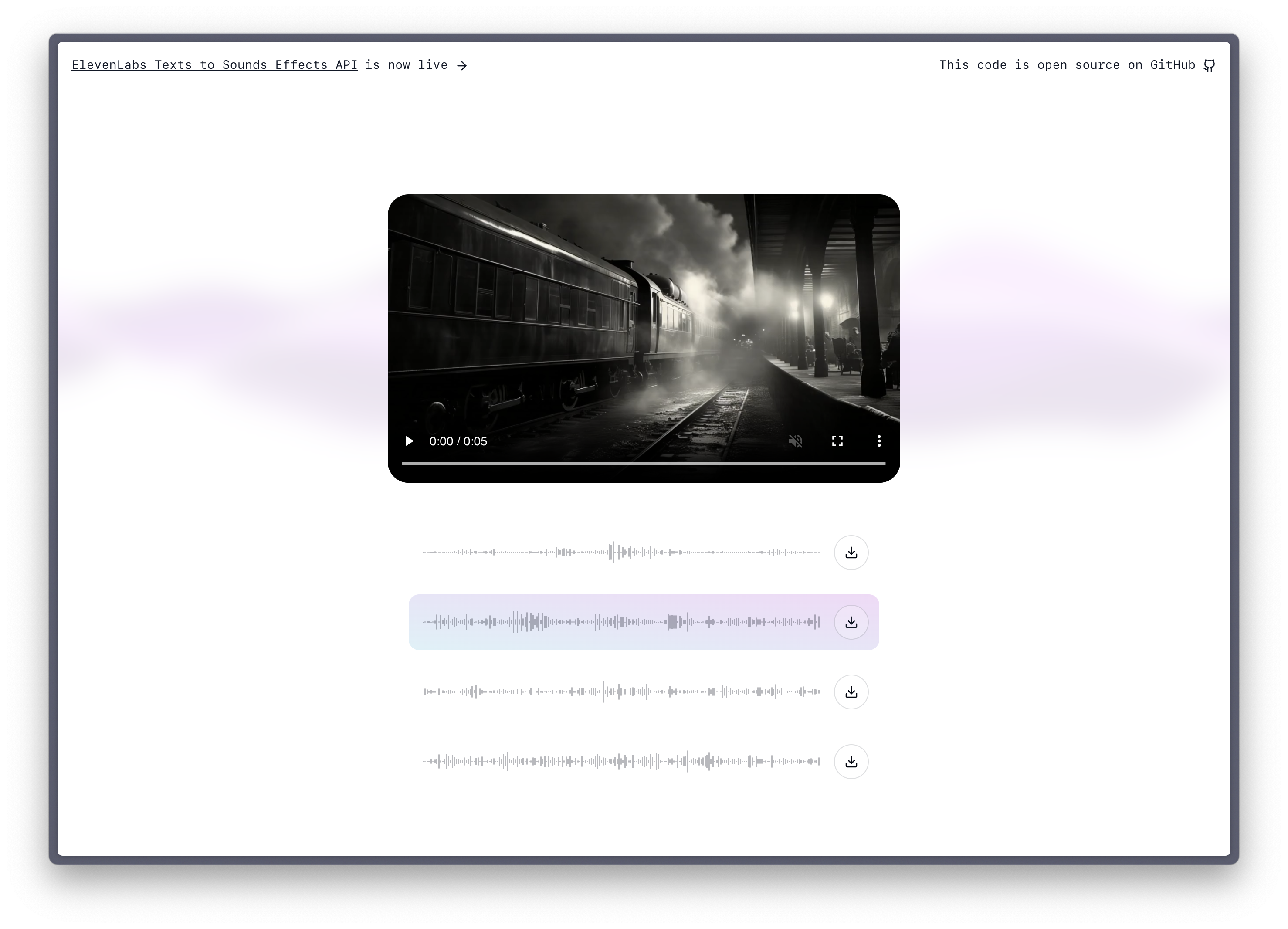The width and height of the screenshot is (1288, 929).
Task: Click "This code is open source on GitHub"
Action: pos(1067,65)
